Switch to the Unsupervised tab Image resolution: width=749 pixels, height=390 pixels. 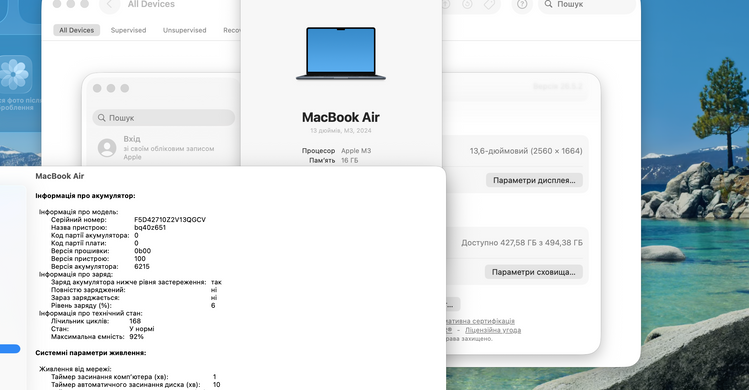(184, 30)
